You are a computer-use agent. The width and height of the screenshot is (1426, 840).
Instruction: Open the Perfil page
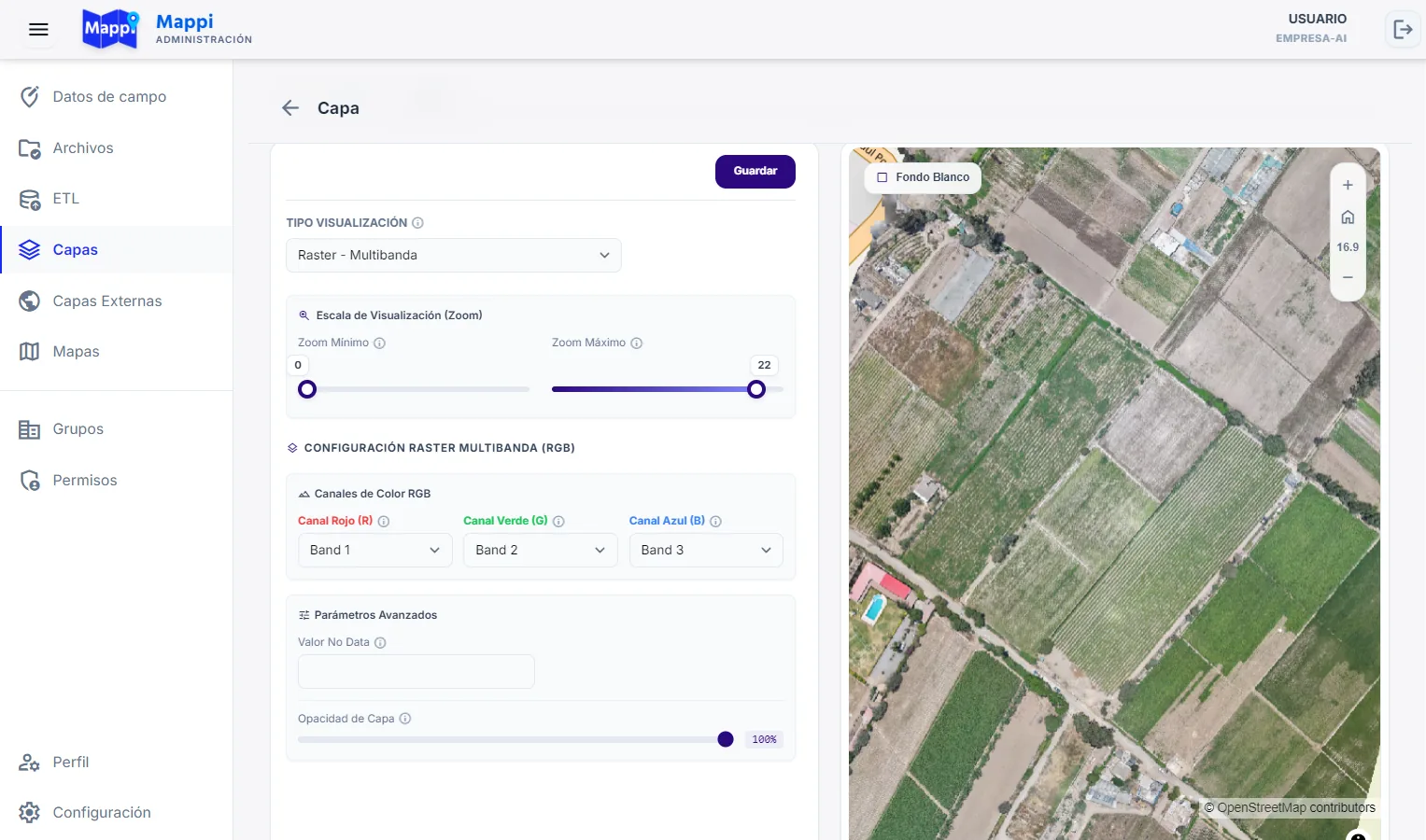point(116,763)
